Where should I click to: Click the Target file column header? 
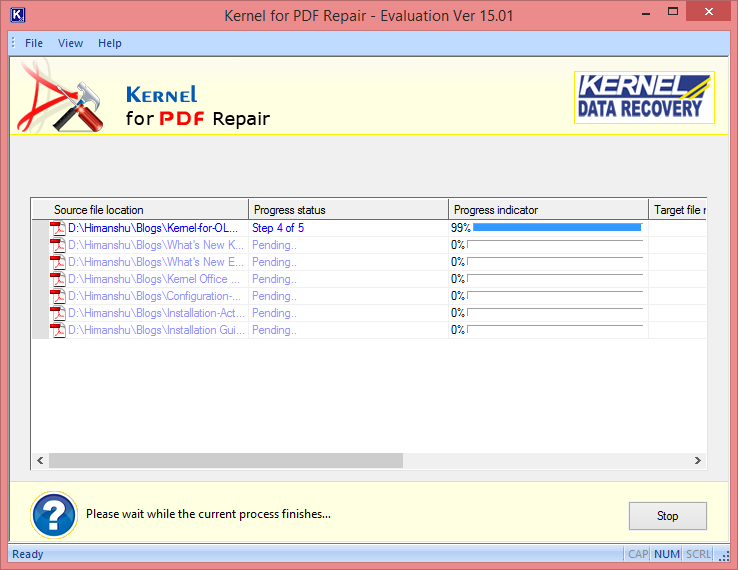677,209
